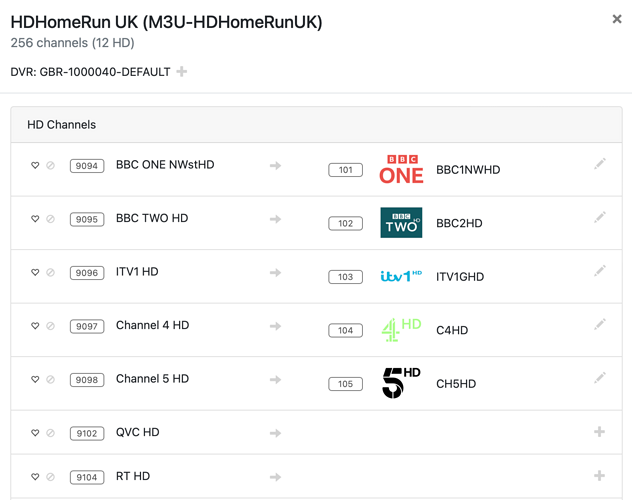This screenshot has height=500, width=632.
Task: Favorite the RT HD channel heart
Action: pos(35,477)
